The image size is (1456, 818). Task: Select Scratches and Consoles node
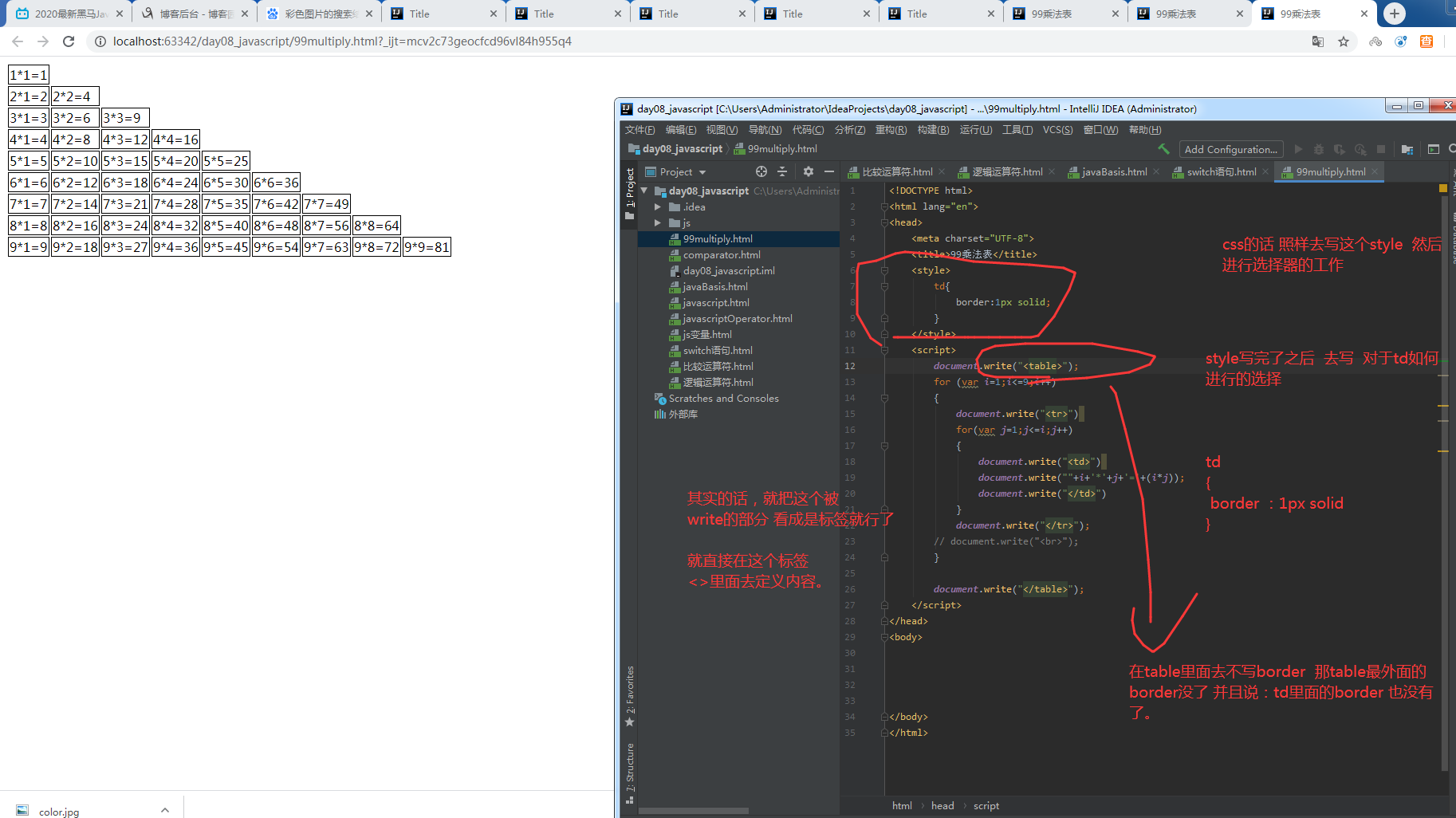point(723,399)
